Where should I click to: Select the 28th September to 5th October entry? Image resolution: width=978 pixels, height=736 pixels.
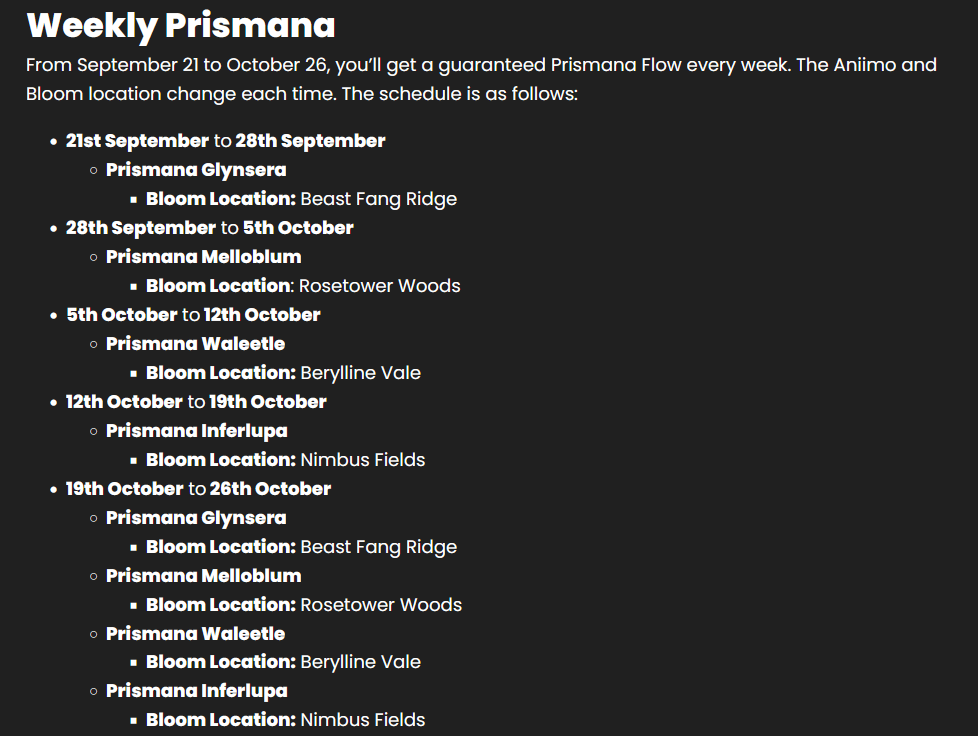210,228
